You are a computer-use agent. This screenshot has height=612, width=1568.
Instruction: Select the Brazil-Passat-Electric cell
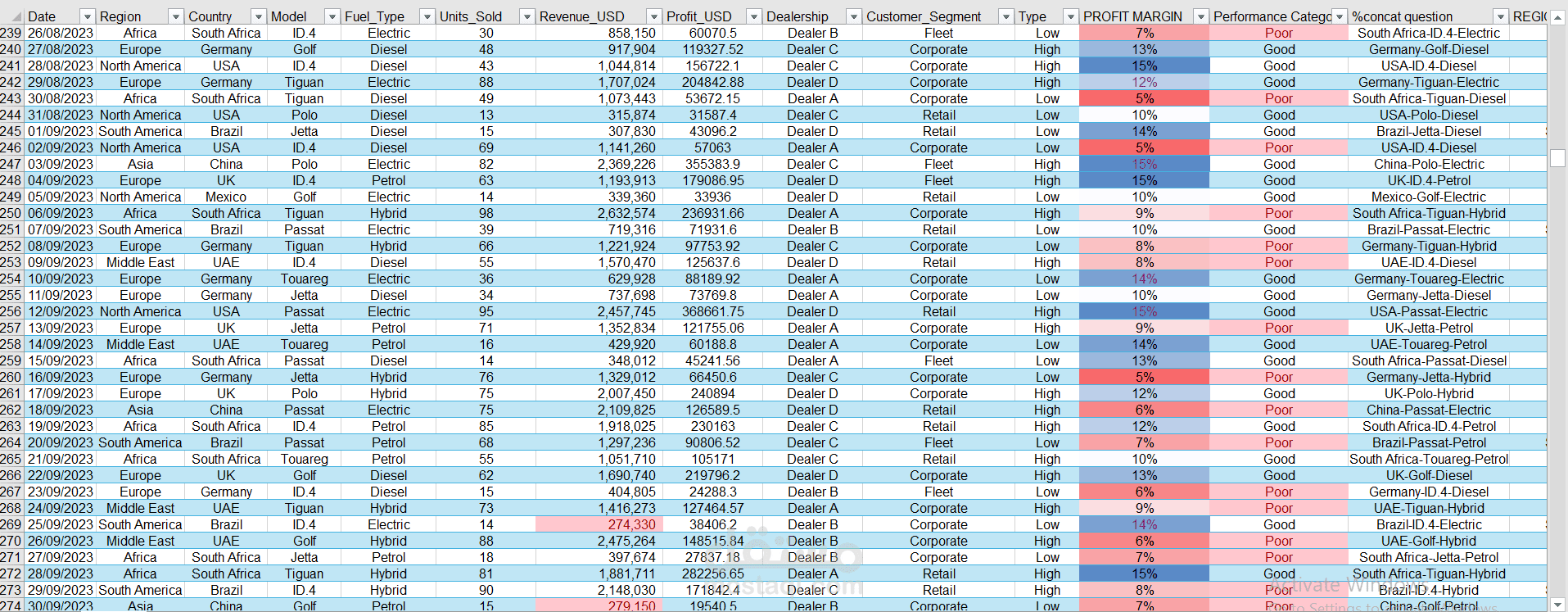coord(1429,229)
